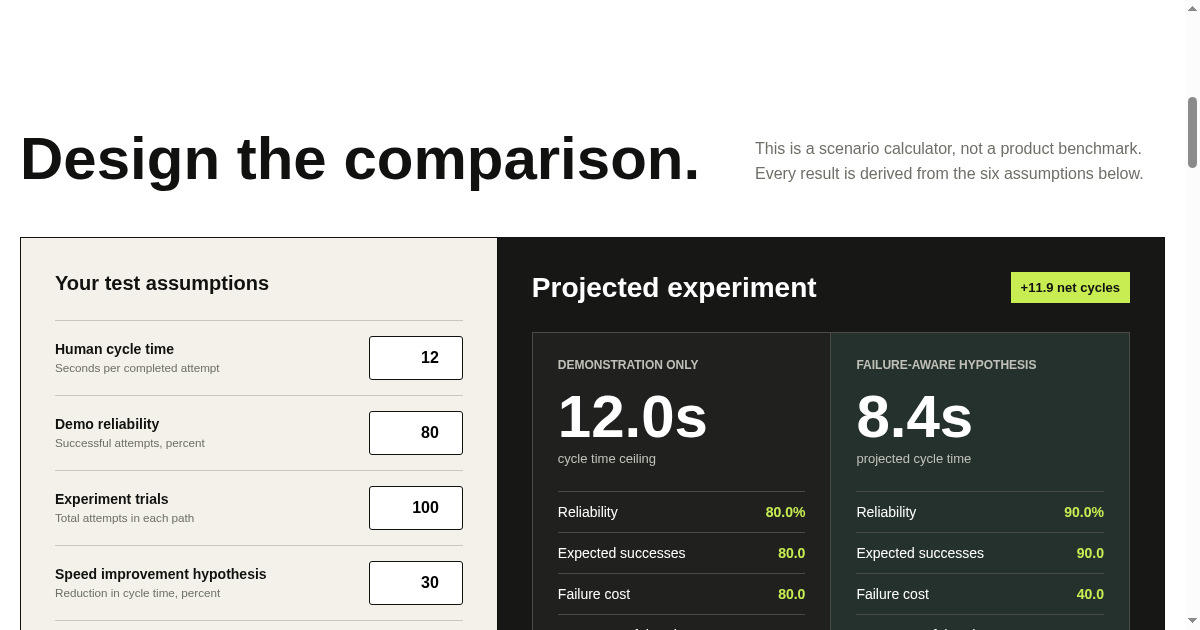This screenshot has width=1200, height=630.
Task: Click the 'Demo reliability' label
Action: pos(107,424)
